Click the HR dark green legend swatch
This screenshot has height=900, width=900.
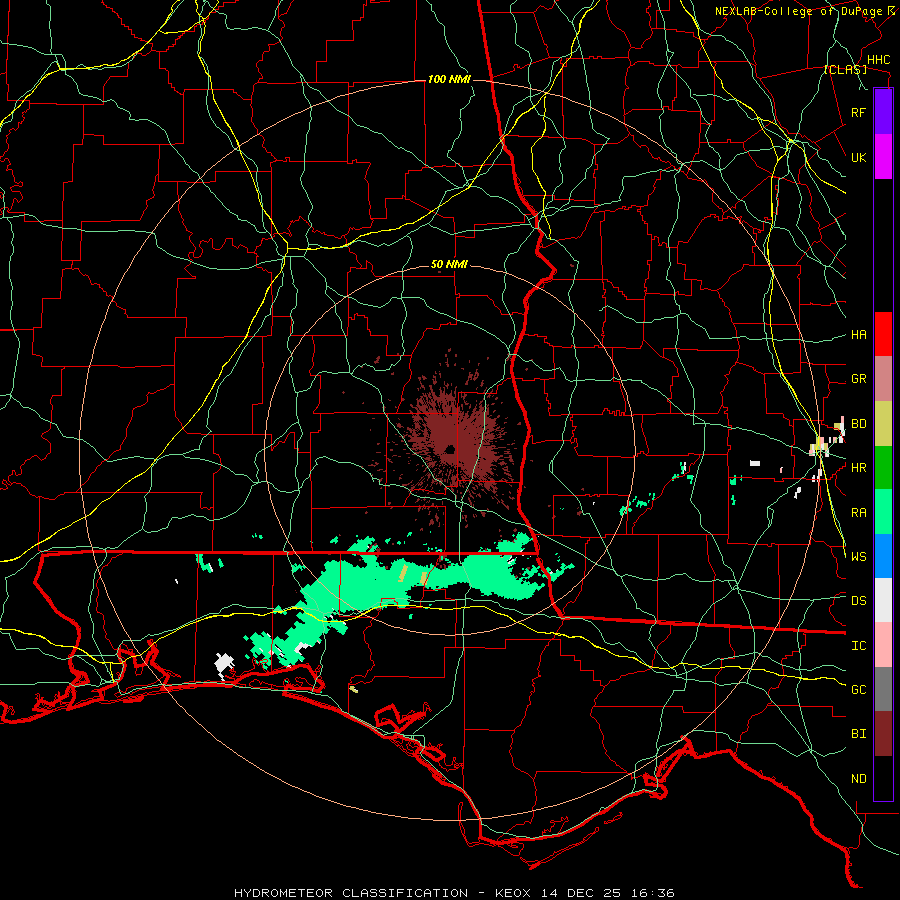click(x=883, y=468)
